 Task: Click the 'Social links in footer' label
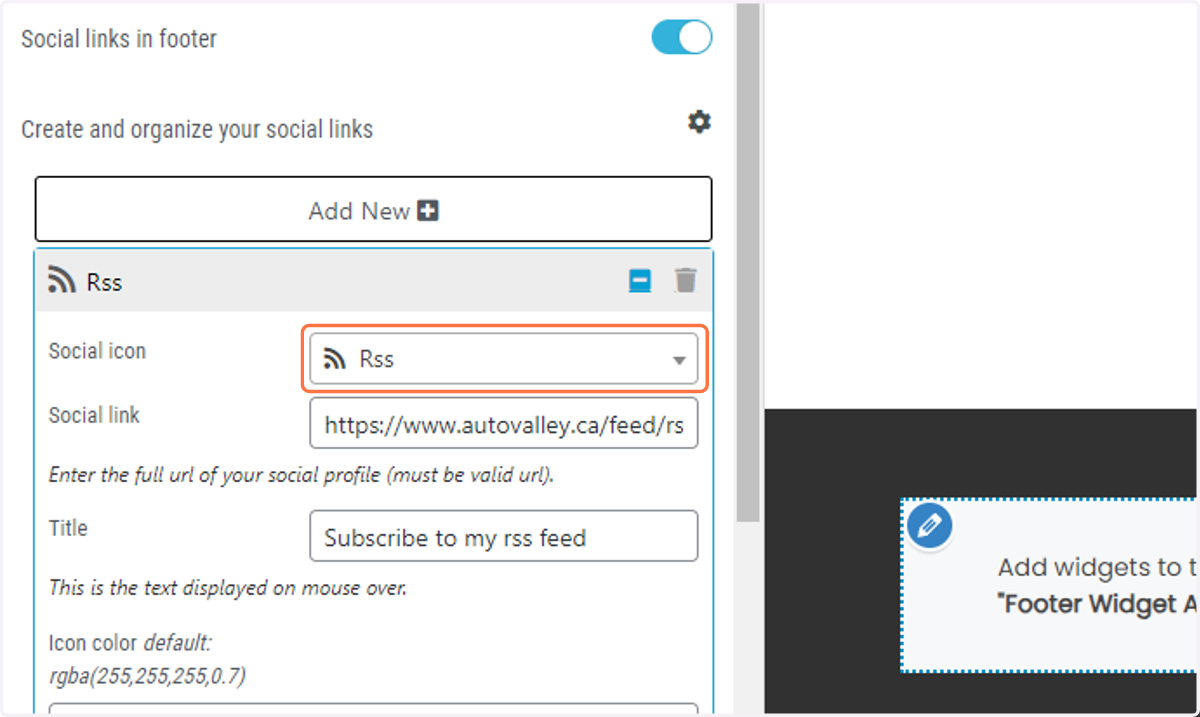point(119,39)
